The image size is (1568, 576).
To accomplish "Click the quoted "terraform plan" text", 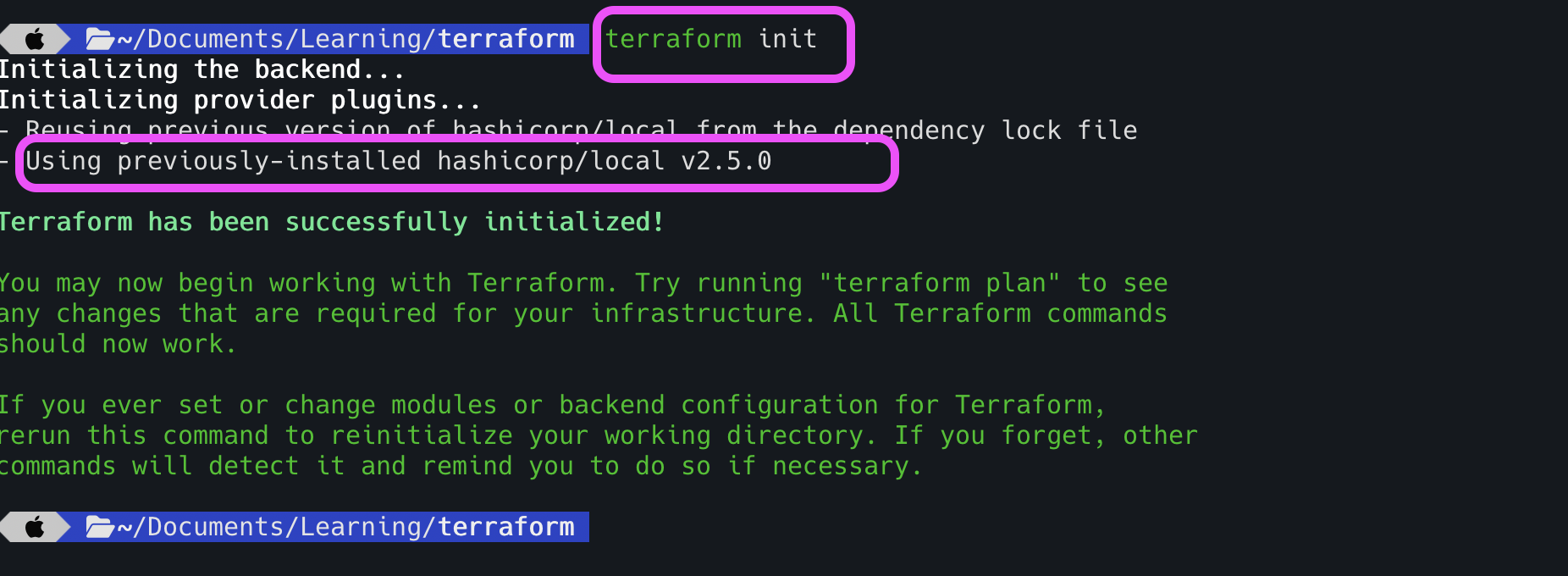I will [939, 283].
